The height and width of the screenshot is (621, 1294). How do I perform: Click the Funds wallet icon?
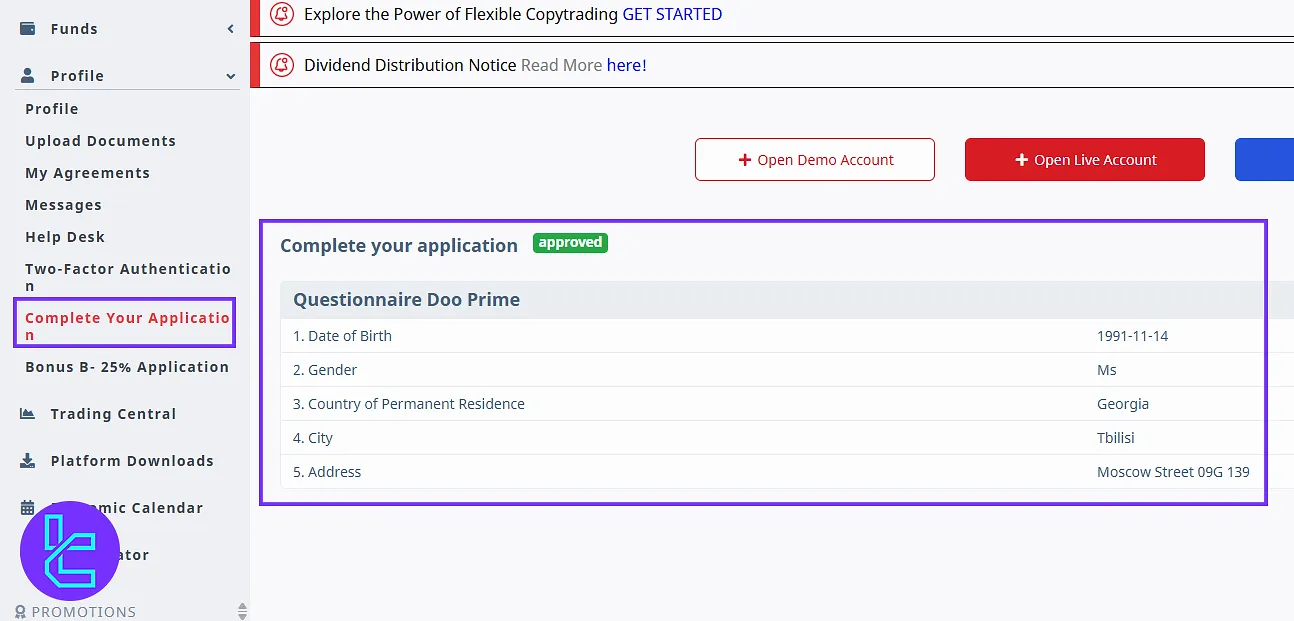tap(28, 29)
